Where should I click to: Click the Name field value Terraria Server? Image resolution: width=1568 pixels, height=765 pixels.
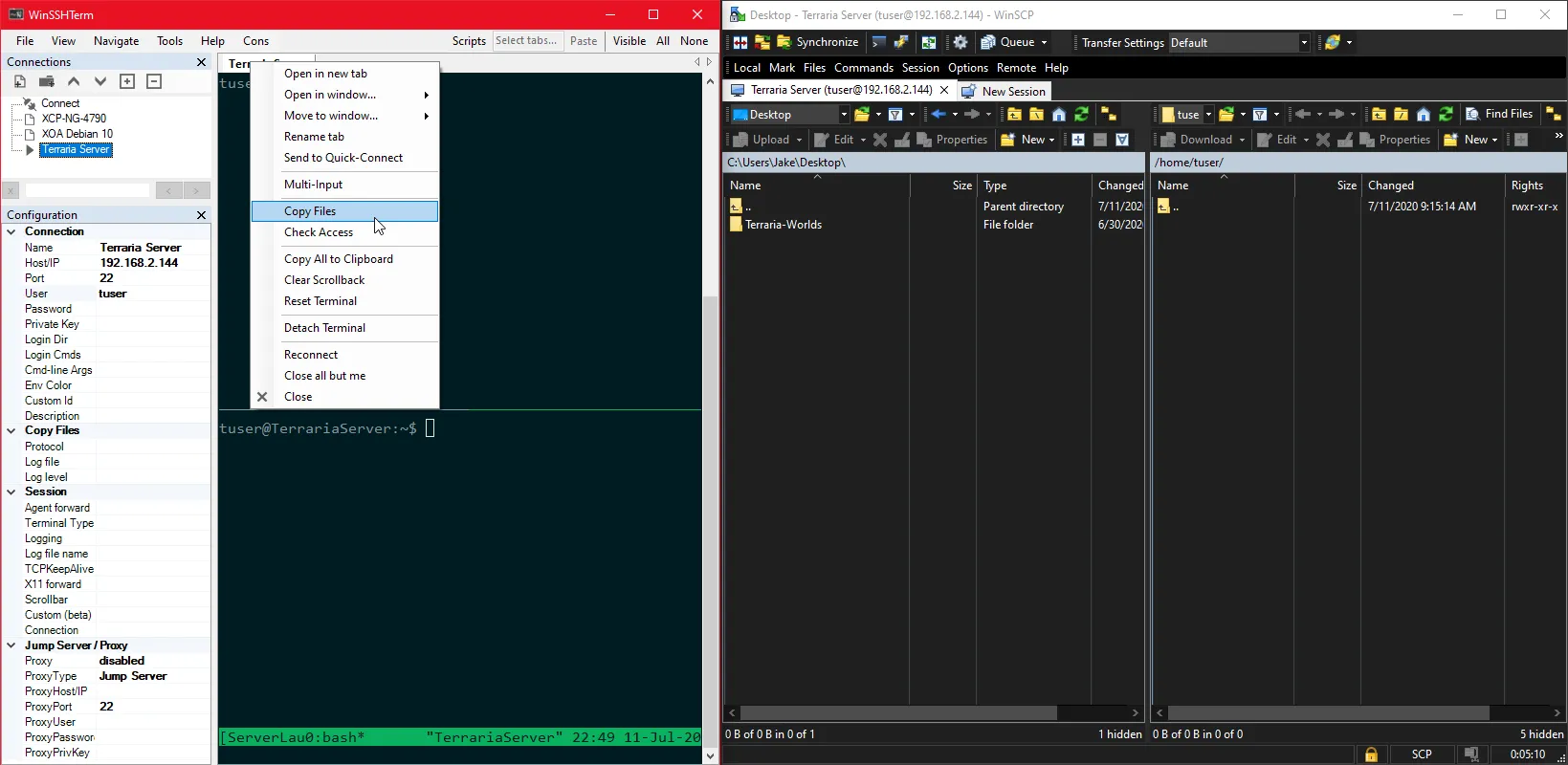(140, 248)
